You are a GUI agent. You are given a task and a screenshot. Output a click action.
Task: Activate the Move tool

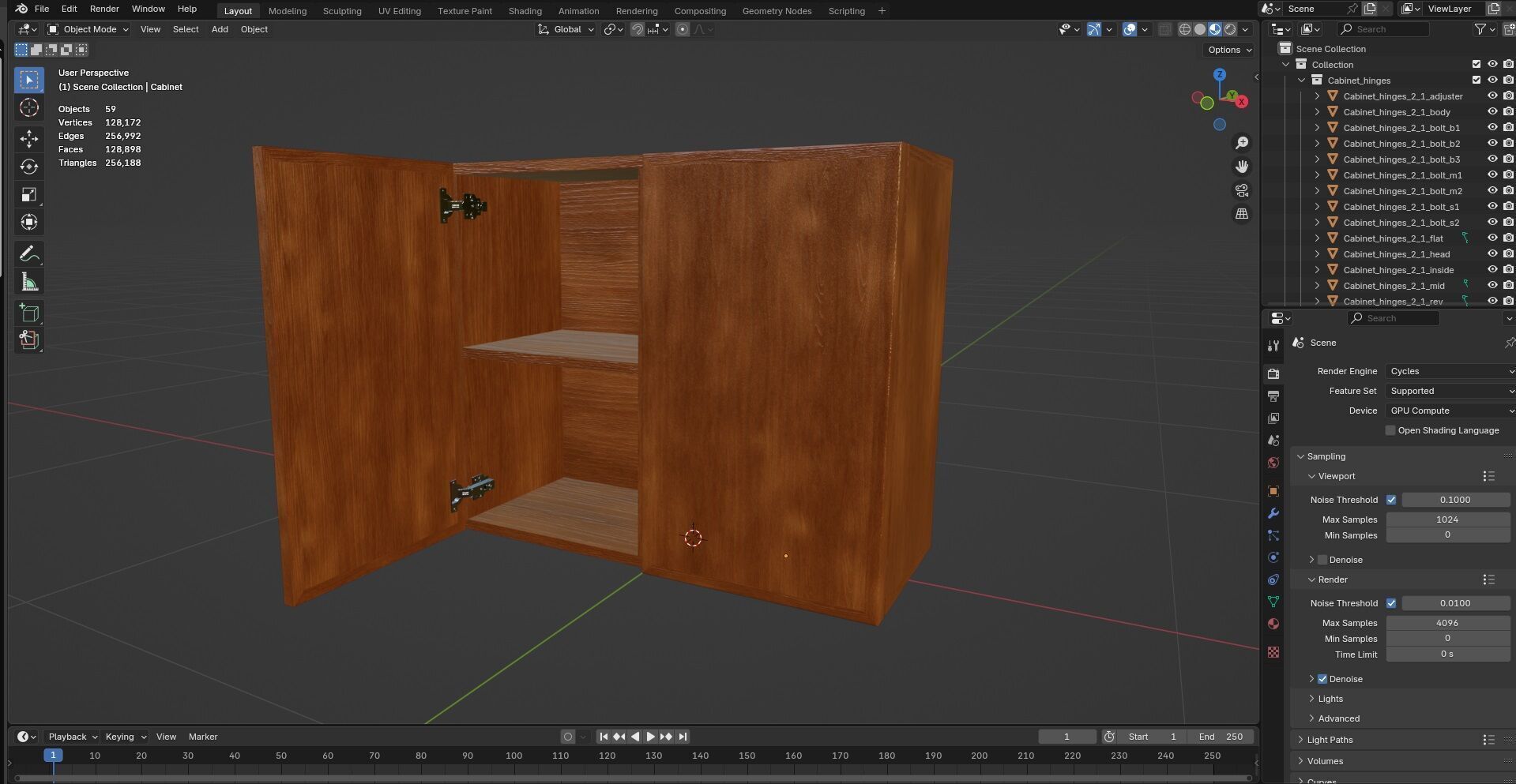pyautogui.click(x=29, y=138)
